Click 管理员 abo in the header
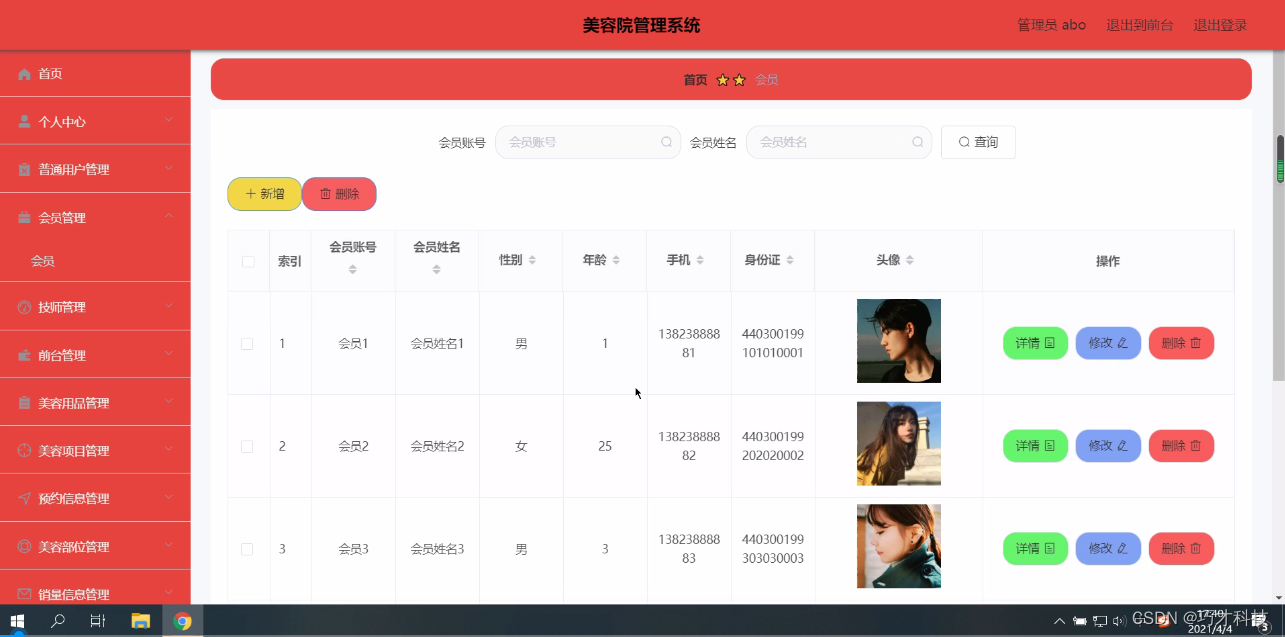The image size is (1285, 637). coord(1051,25)
